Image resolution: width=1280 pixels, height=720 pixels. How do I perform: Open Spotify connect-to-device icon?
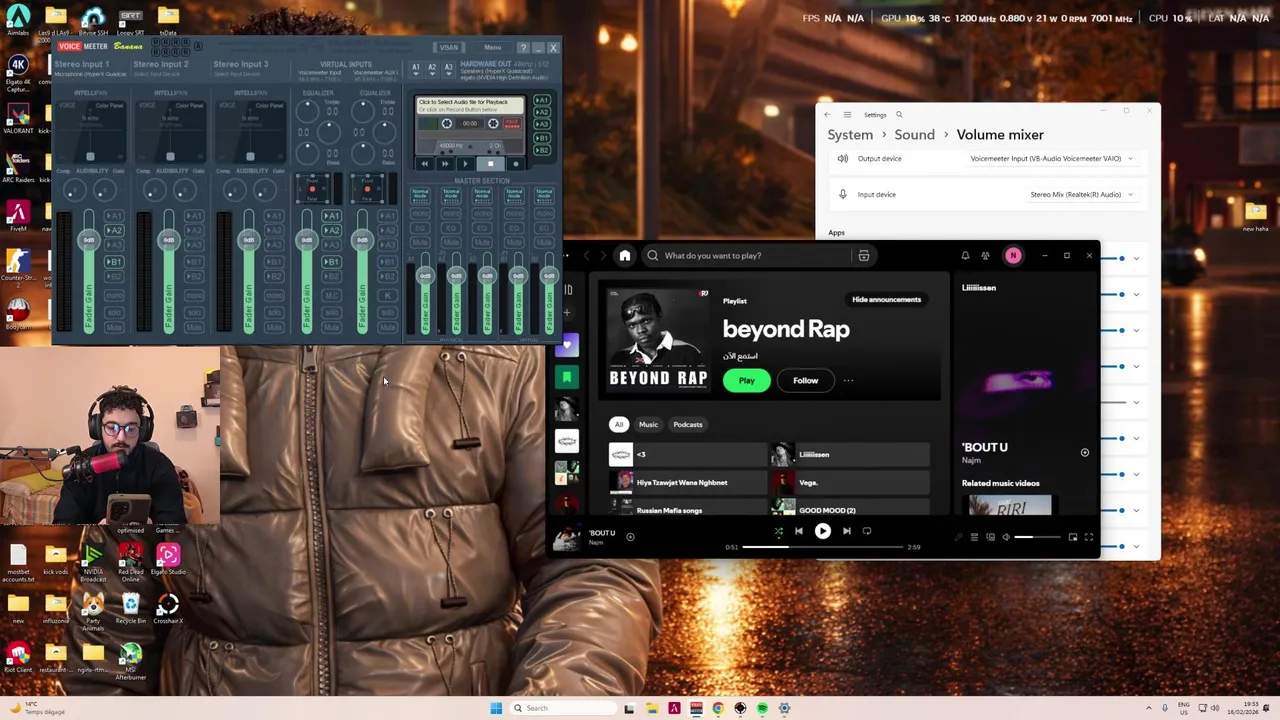[990, 537]
